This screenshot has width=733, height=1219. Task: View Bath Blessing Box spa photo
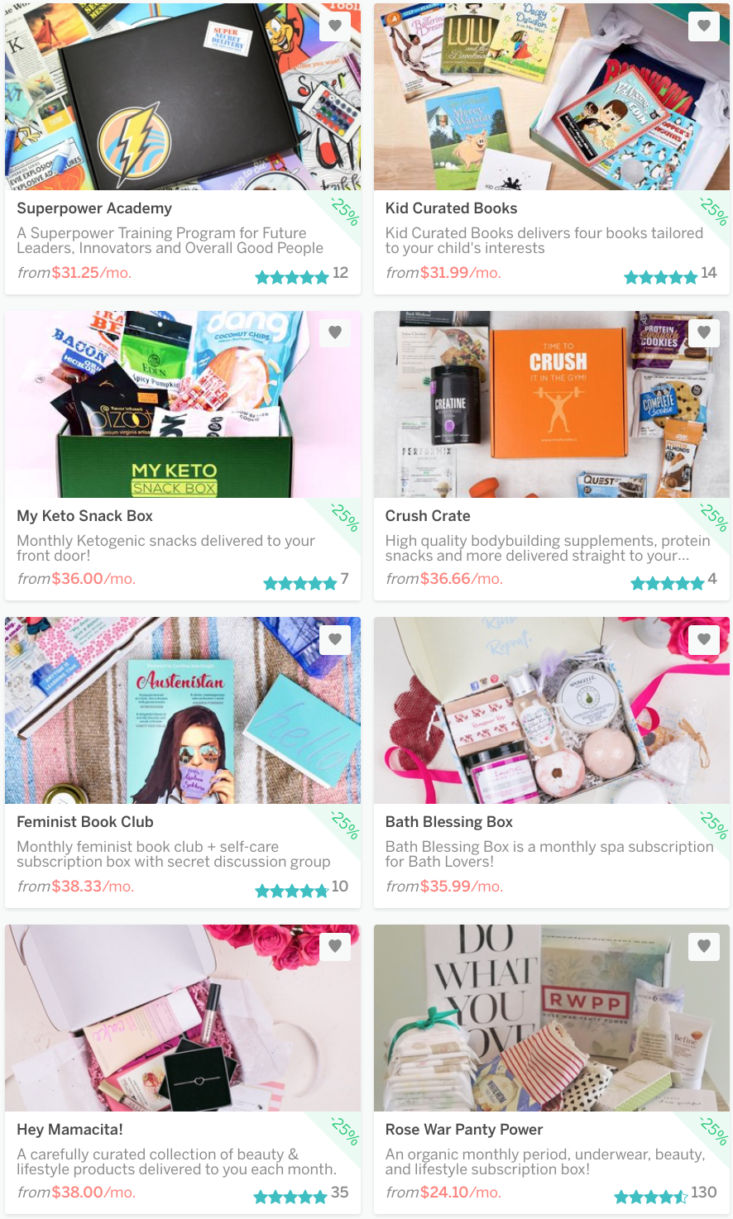click(x=552, y=711)
